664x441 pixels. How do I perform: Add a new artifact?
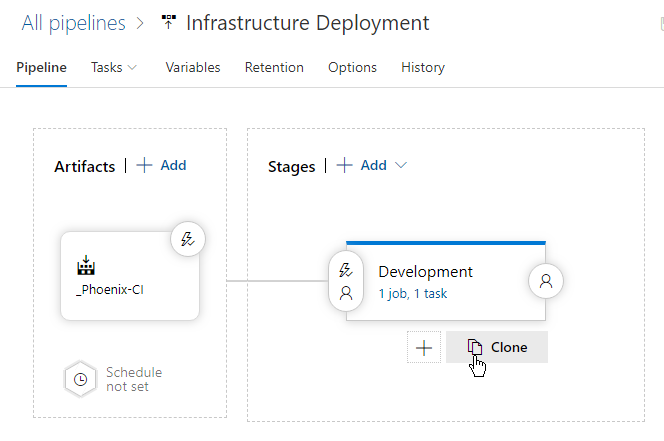[x=162, y=166]
